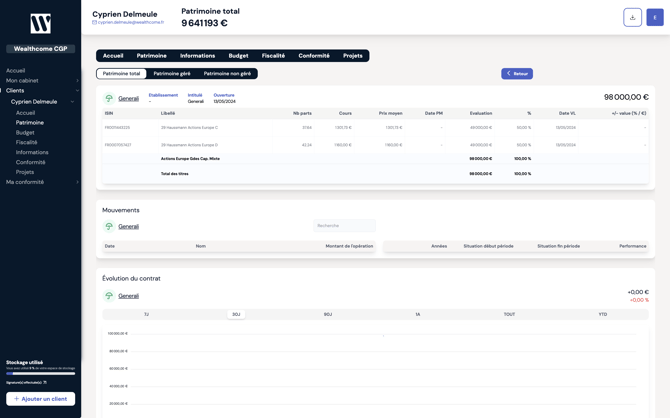This screenshot has width=670, height=418.
Task: Click the Generali icon in Évolution du contrat
Action: tap(109, 296)
